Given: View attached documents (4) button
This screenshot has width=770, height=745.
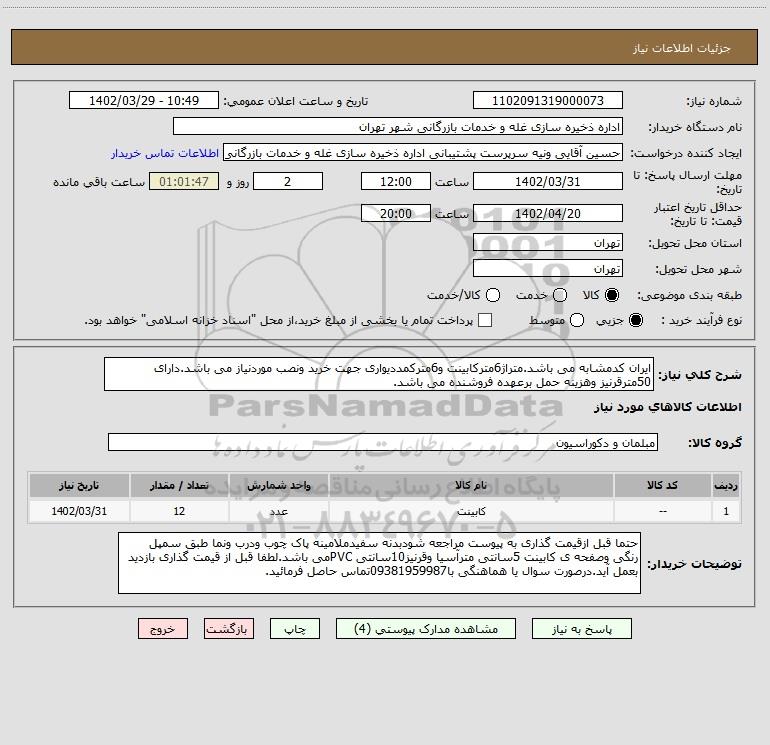Looking at the screenshot, I should tap(426, 629).
